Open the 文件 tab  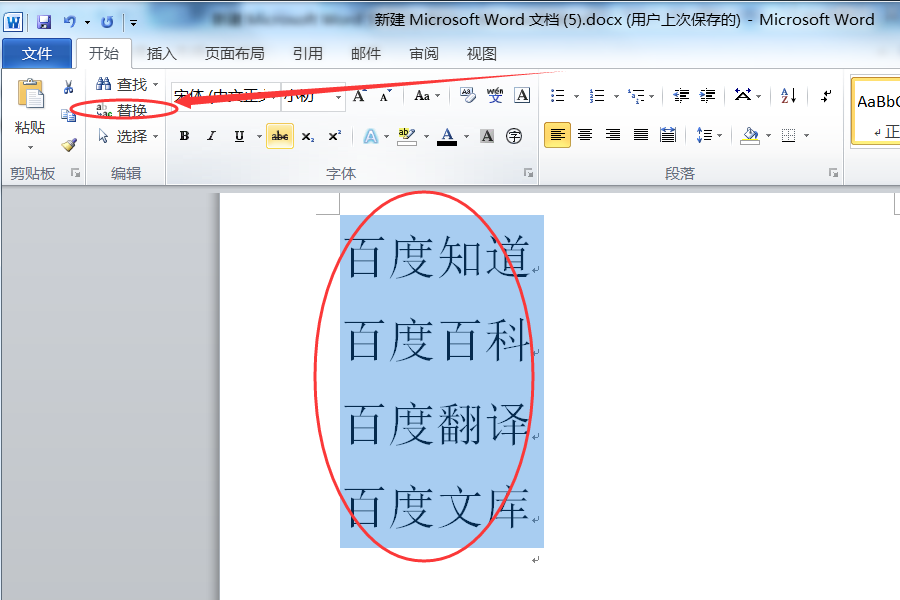pyautogui.click(x=37, y=53)
